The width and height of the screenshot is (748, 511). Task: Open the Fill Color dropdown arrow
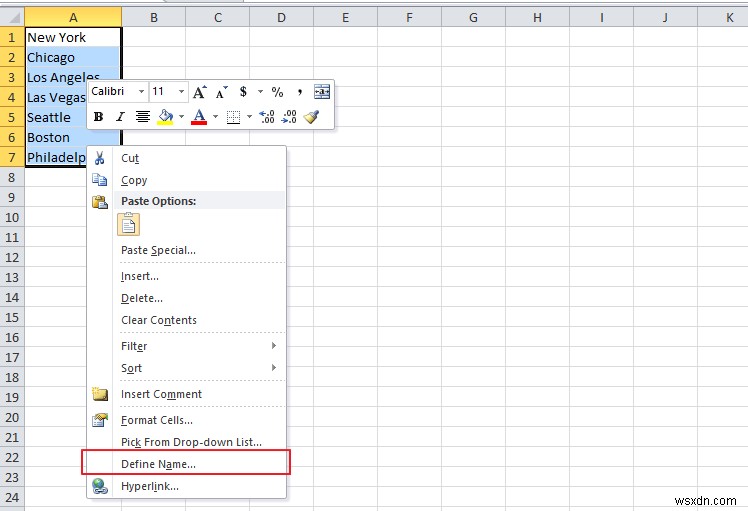click(181, 116)
